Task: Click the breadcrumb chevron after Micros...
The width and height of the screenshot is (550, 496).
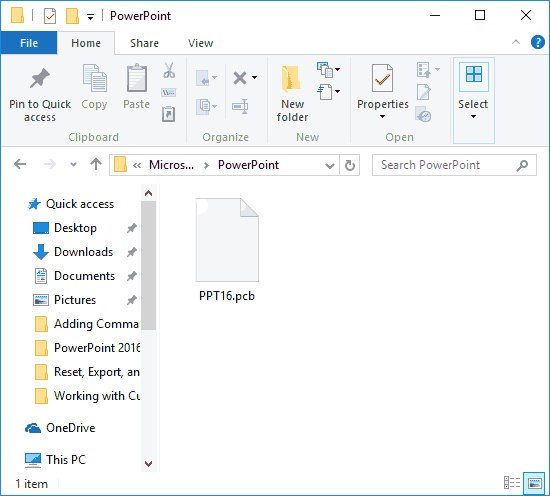Action: (x=206, y=165)
